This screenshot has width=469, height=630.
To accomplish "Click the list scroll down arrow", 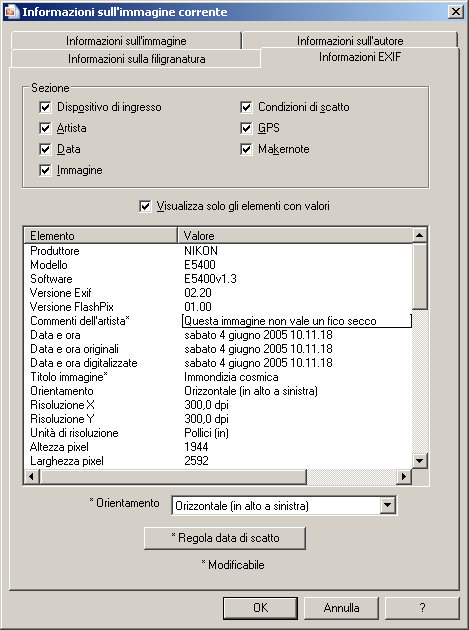I will 419,460.
